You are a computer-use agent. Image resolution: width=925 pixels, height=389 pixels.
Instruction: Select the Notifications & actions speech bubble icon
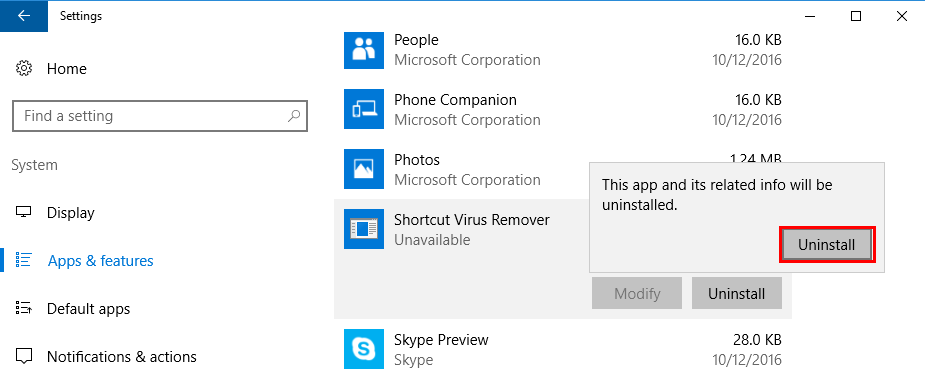24,357
